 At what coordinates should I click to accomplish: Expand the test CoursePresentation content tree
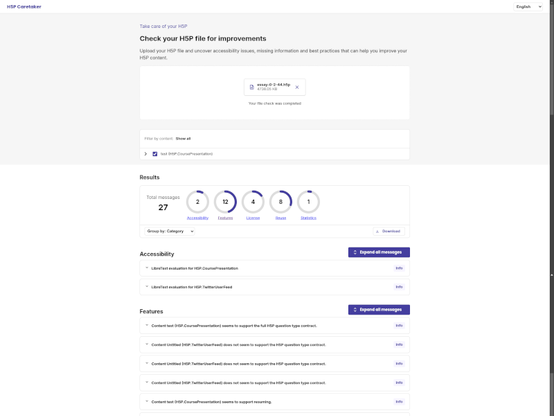click(x=146, y=154)
